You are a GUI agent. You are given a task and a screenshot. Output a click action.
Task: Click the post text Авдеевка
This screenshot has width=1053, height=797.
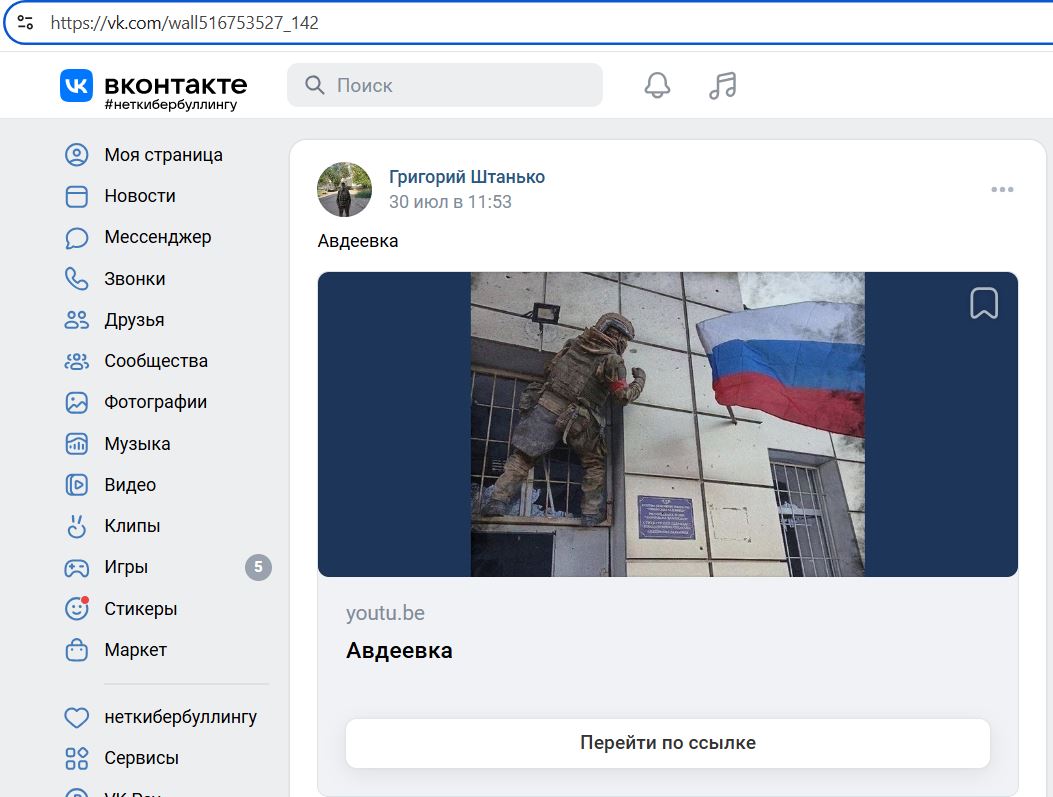tap(357, 241)
